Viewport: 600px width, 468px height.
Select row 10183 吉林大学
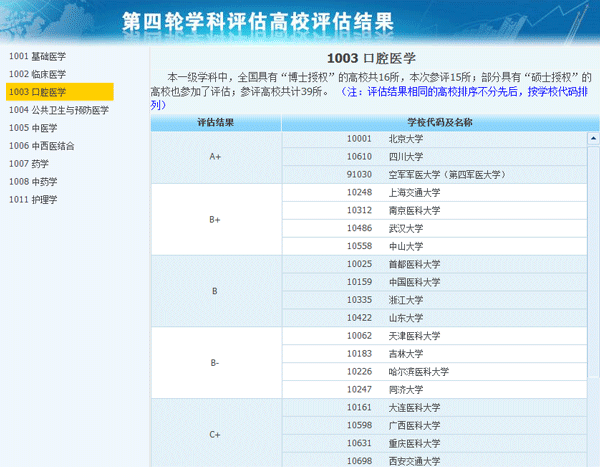(x=434, y=354)
